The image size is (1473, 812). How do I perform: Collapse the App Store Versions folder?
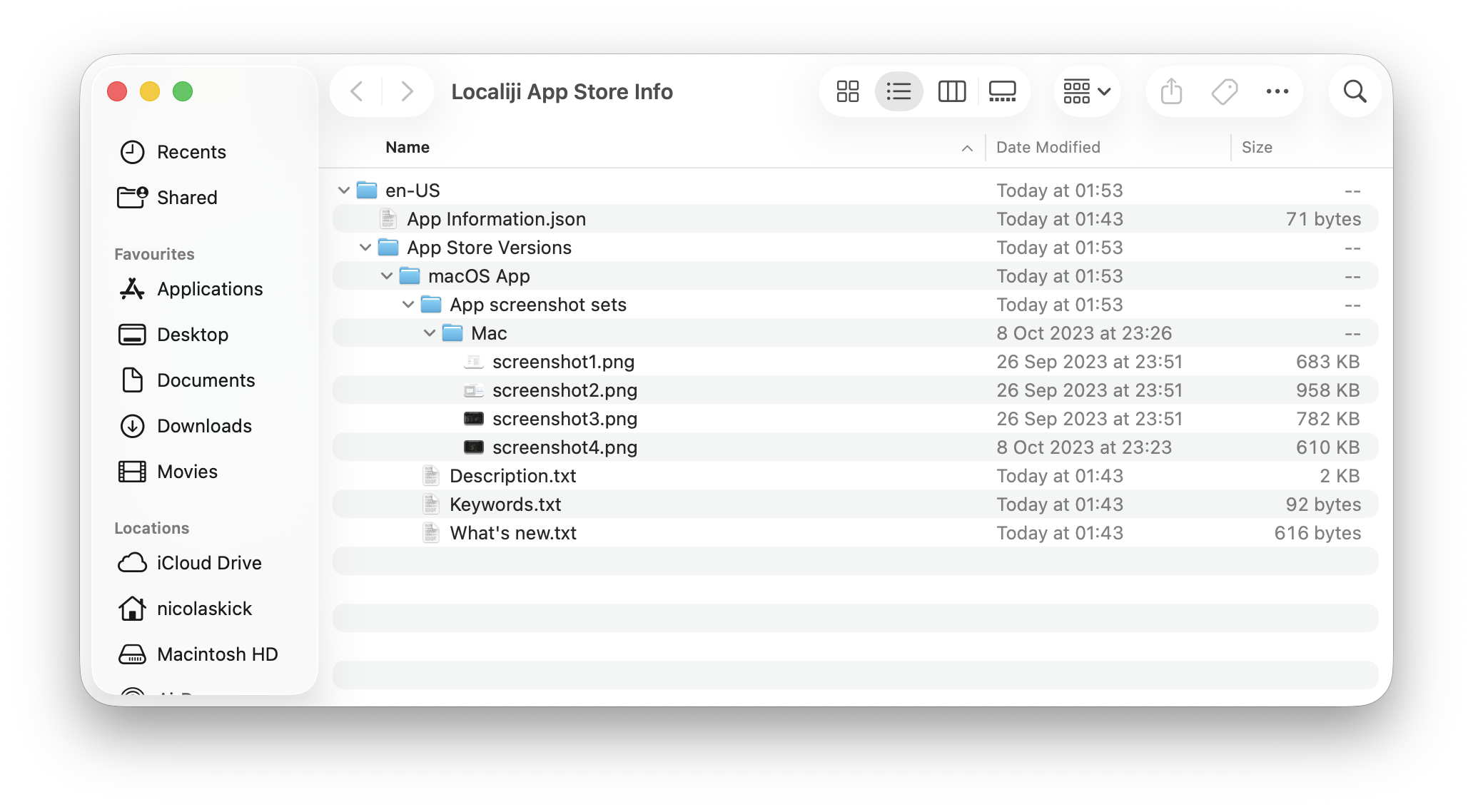[365, 248]
